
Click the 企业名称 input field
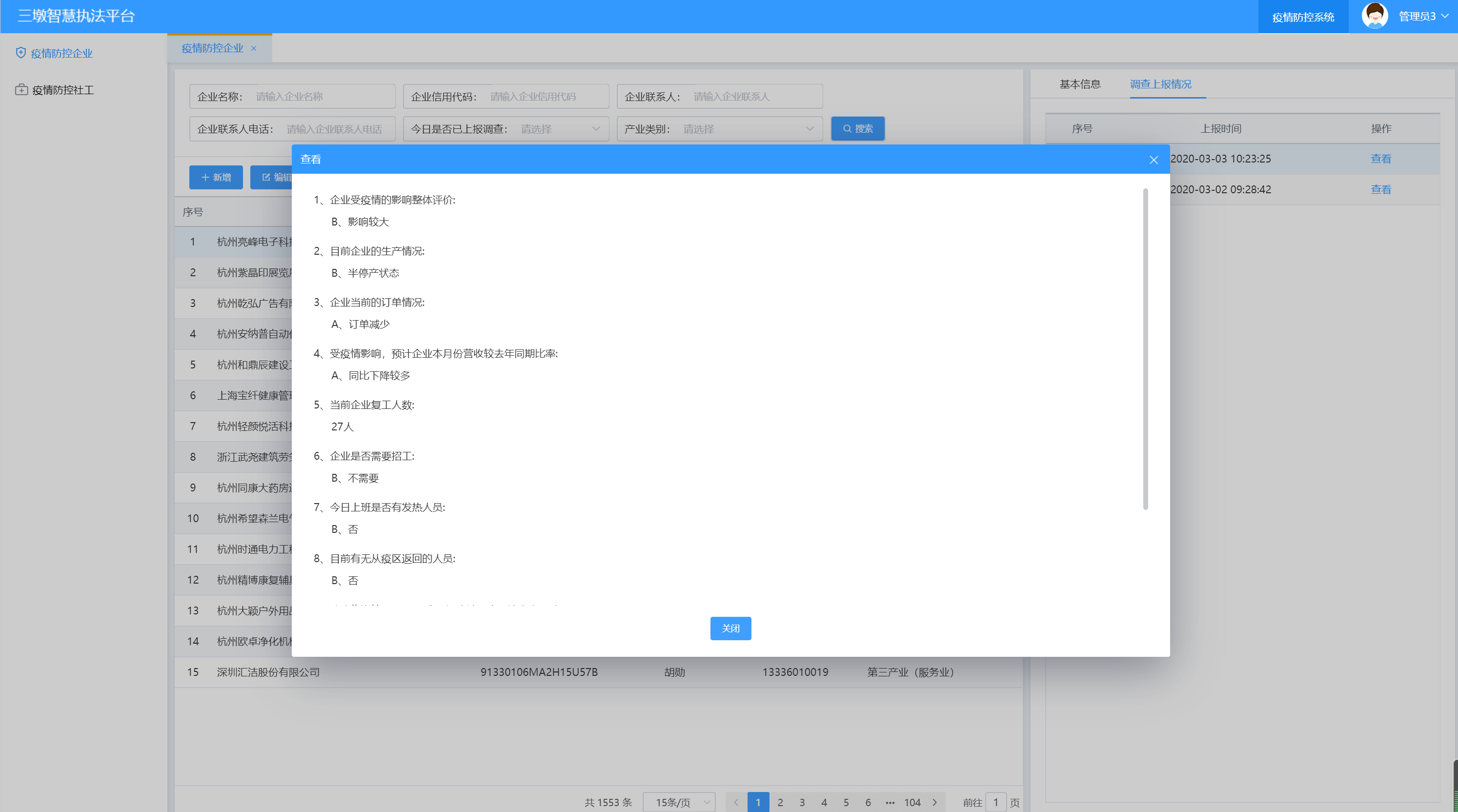[x=322, y=97]
